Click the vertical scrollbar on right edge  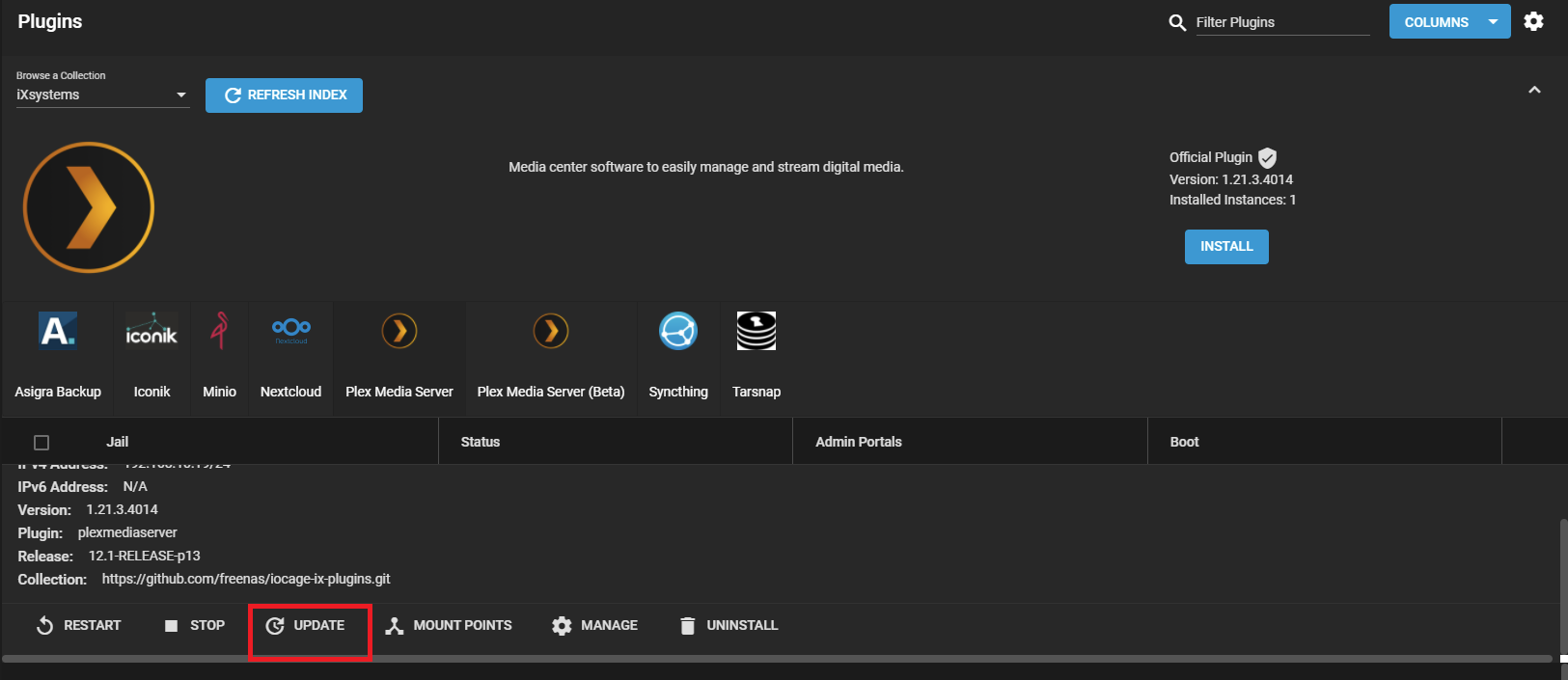coord(1563,586)
